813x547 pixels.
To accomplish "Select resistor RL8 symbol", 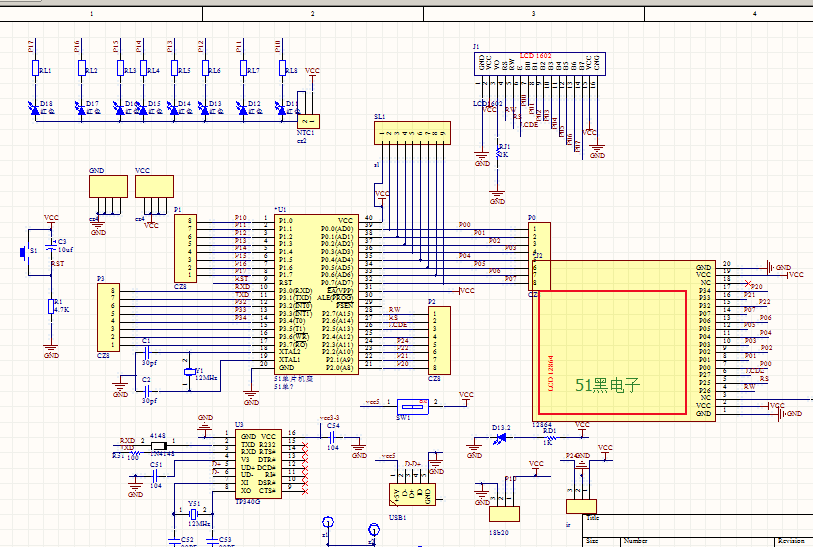I will point(283,68).
